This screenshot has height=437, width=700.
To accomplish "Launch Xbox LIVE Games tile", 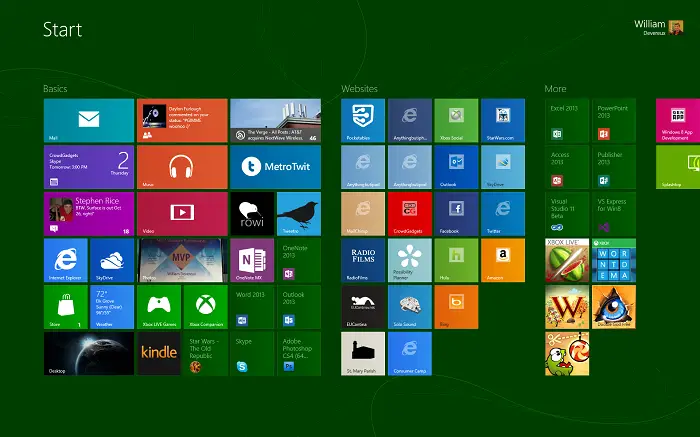I will pos(159,307).
